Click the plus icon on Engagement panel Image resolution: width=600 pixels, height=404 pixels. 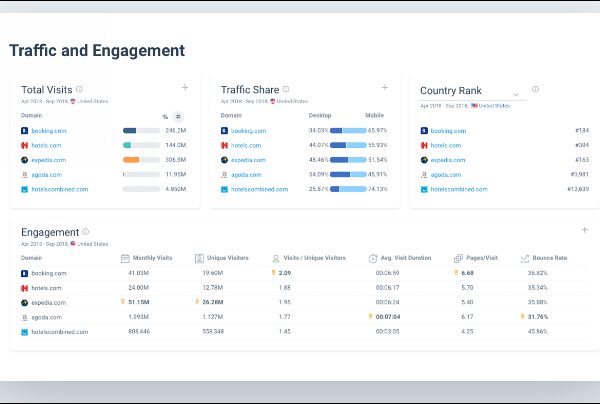click(584, 230)
